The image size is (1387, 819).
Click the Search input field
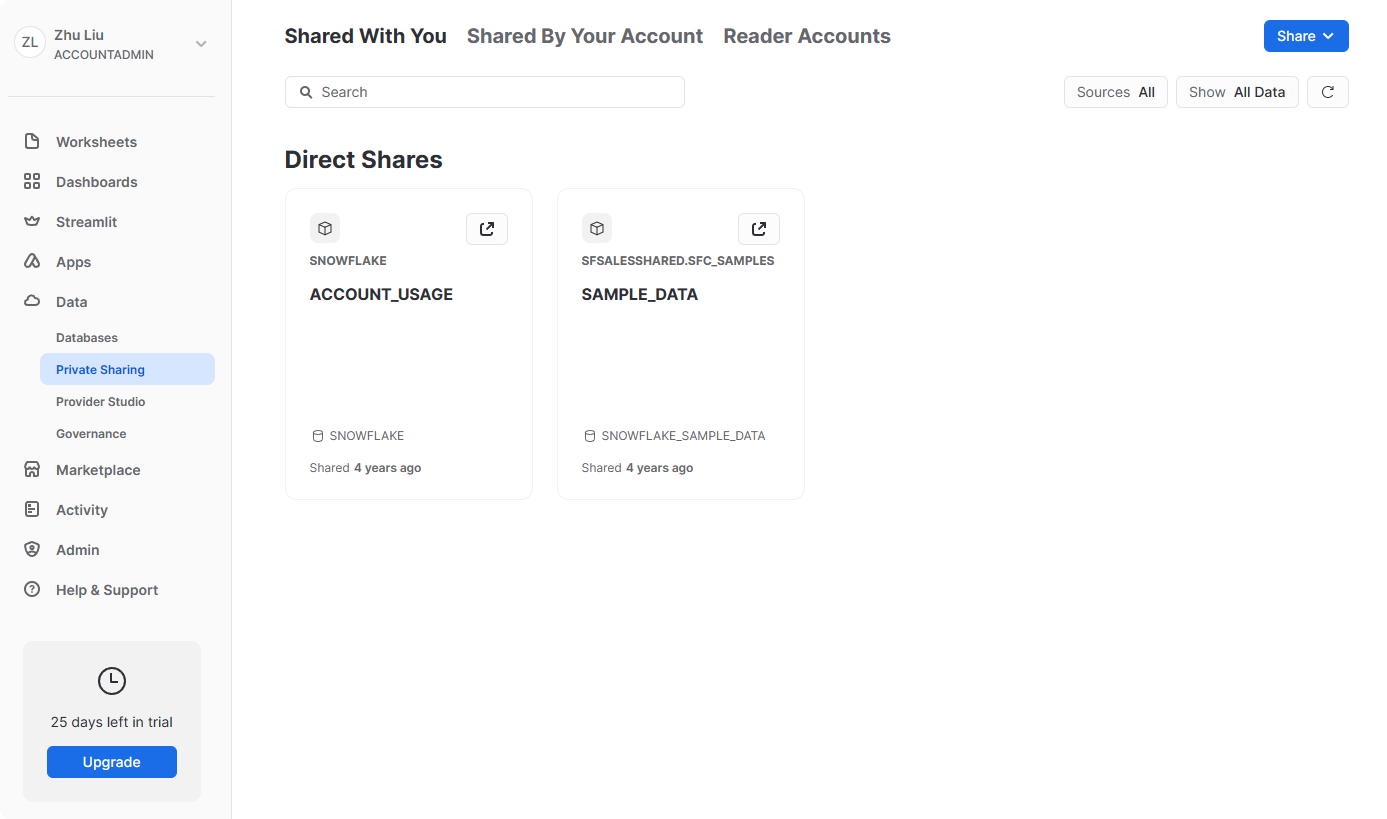click(x=485, y=92)
